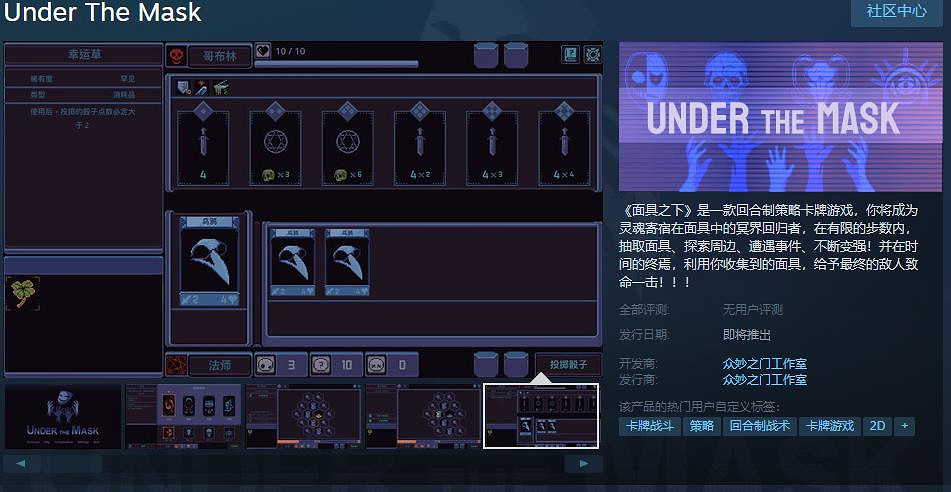Select the sword card showing 4×4
Image resolution: width=951 pixels, height=492 pixels.
(x=564, y=146)
